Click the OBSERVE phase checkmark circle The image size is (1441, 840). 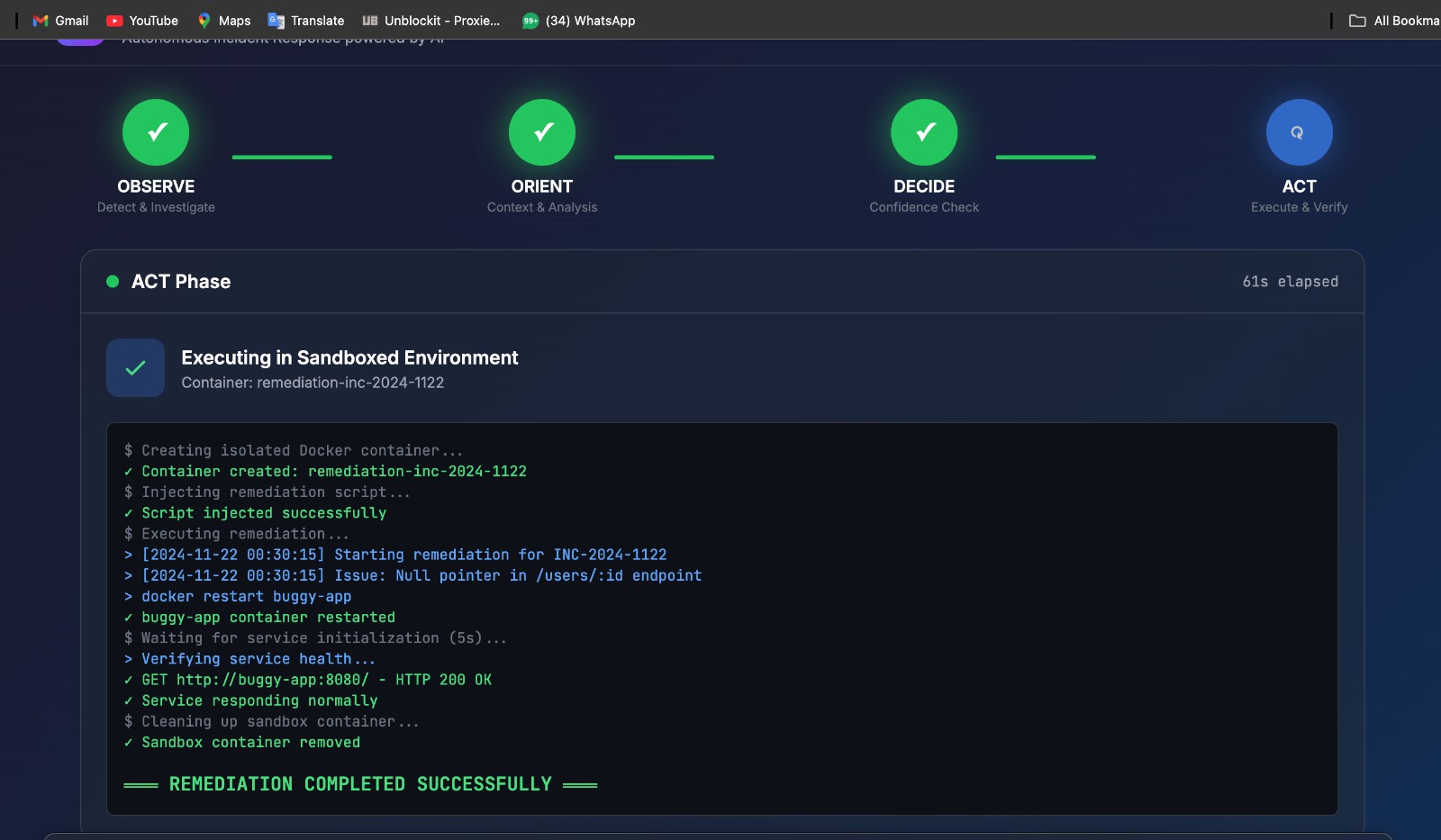pyautogui.click(x=156, y=132)
